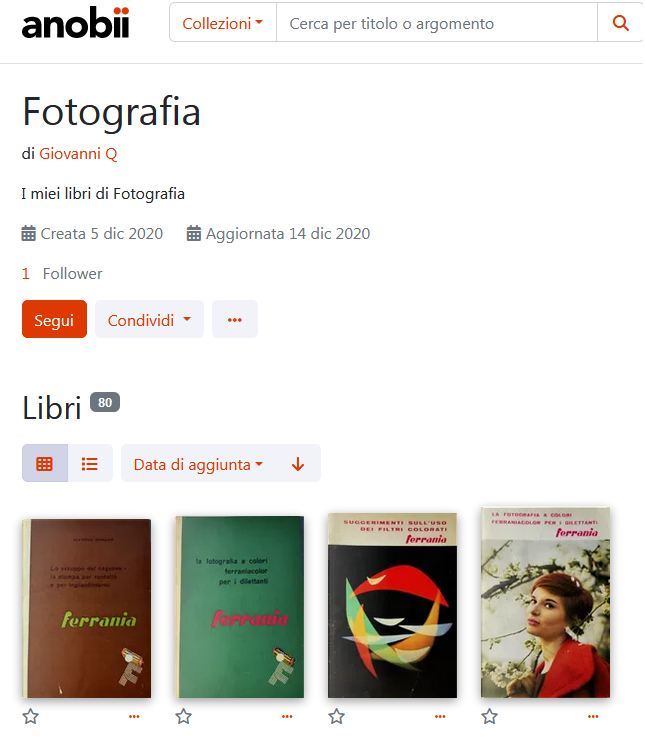Follow the collection with Segui button

click(x=55, y=320)
